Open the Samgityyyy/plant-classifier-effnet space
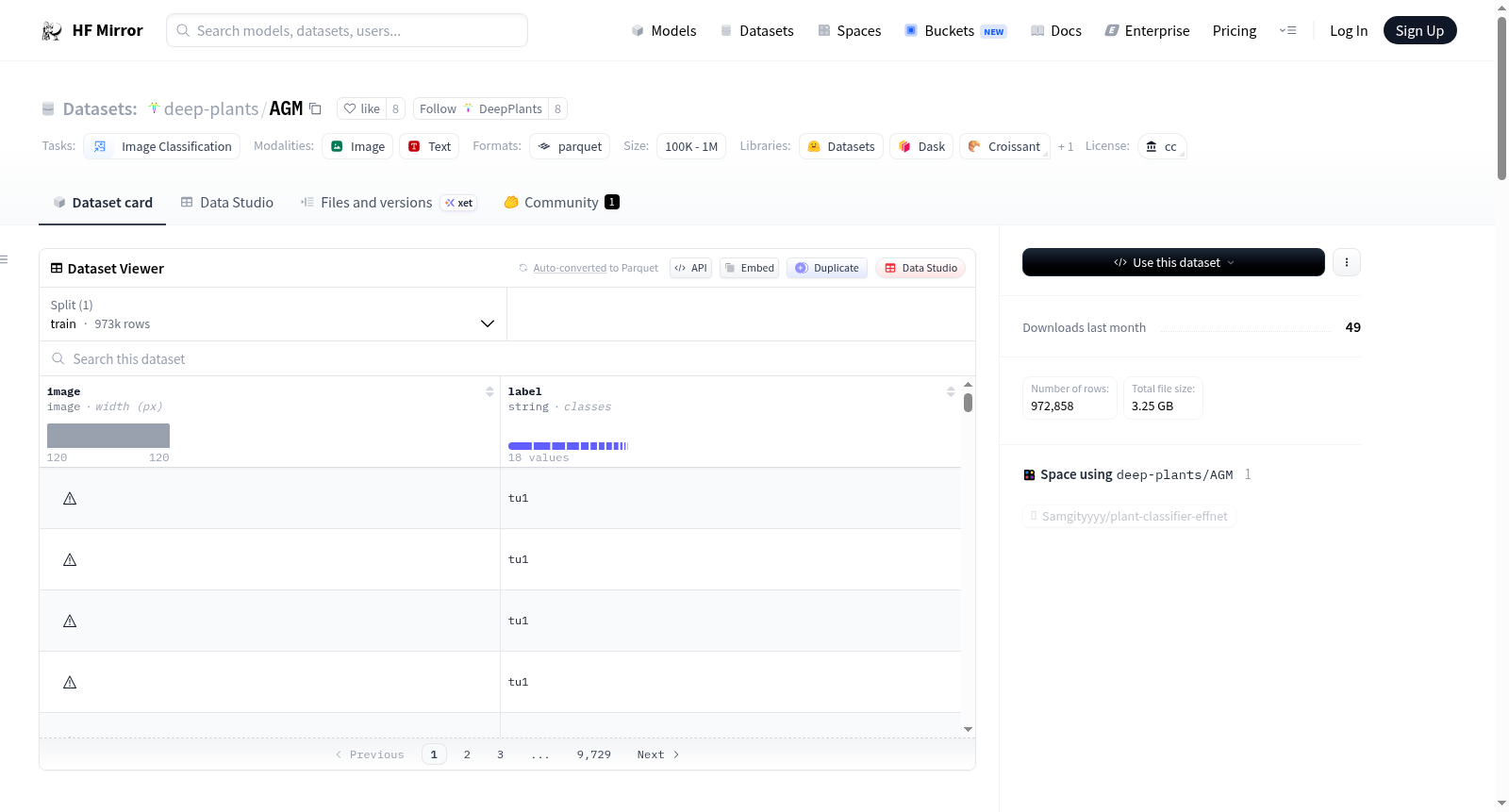This screenshot has height=812, width=1509. point(1129,516)
